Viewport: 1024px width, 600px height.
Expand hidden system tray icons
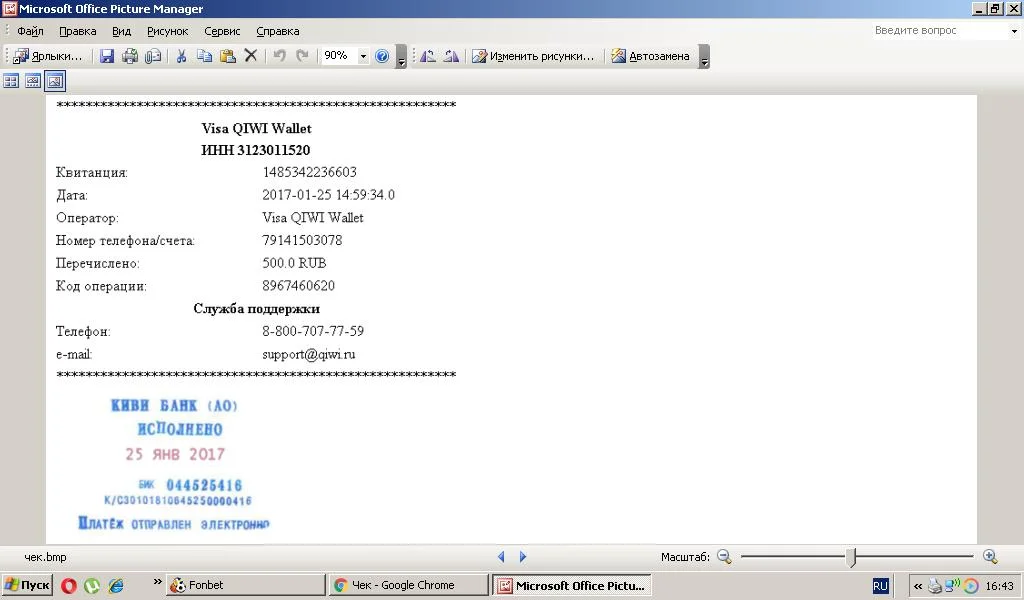(918, 586)
